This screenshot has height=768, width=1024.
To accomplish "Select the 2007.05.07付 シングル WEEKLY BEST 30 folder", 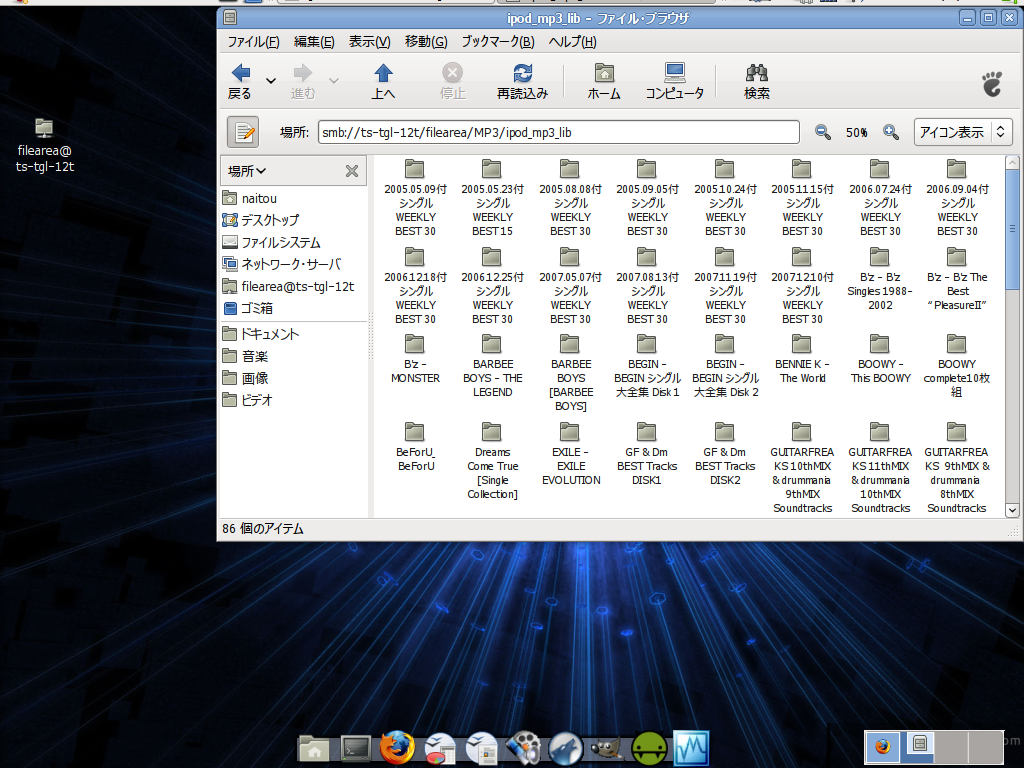I will click(x=570, y=287).
